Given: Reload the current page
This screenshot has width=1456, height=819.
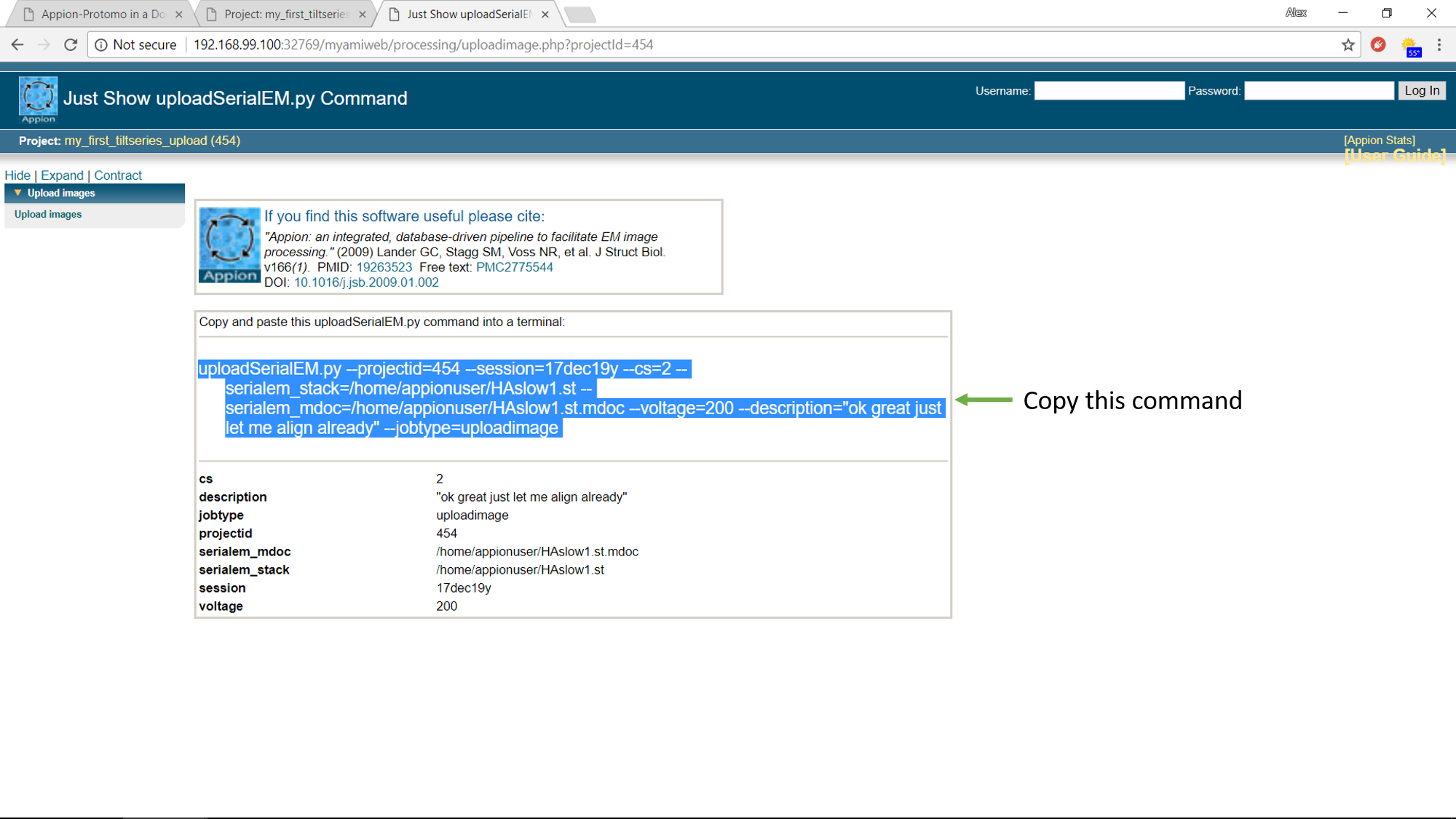Looking at the screenshot, I should pos(71,44).
